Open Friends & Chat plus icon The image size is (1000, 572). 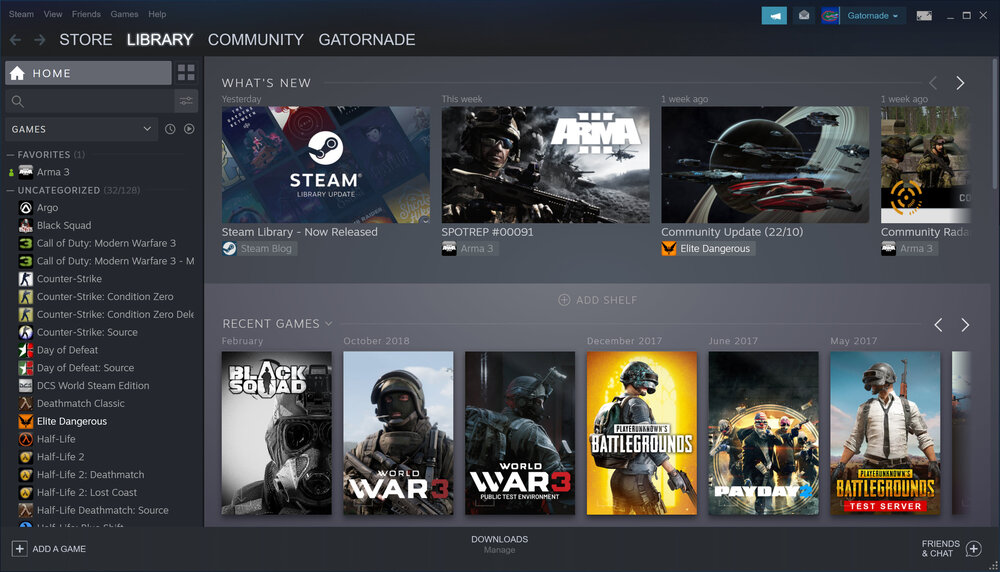coord(974,548)
